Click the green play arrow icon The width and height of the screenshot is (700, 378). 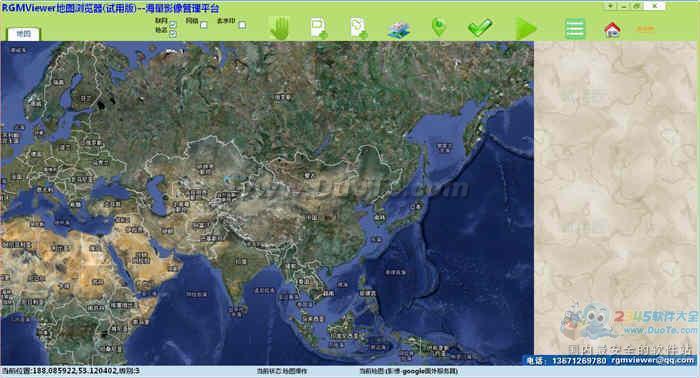[526, 29]
